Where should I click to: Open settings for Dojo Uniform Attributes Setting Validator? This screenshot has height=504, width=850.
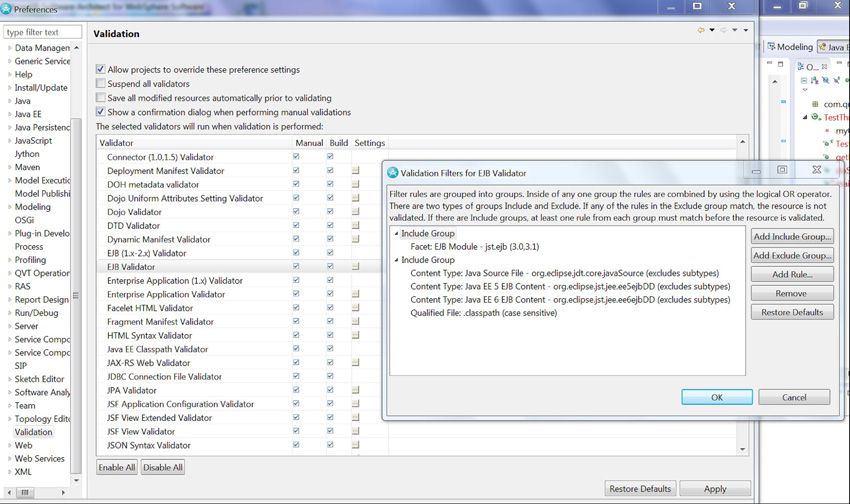click(356, 198)
